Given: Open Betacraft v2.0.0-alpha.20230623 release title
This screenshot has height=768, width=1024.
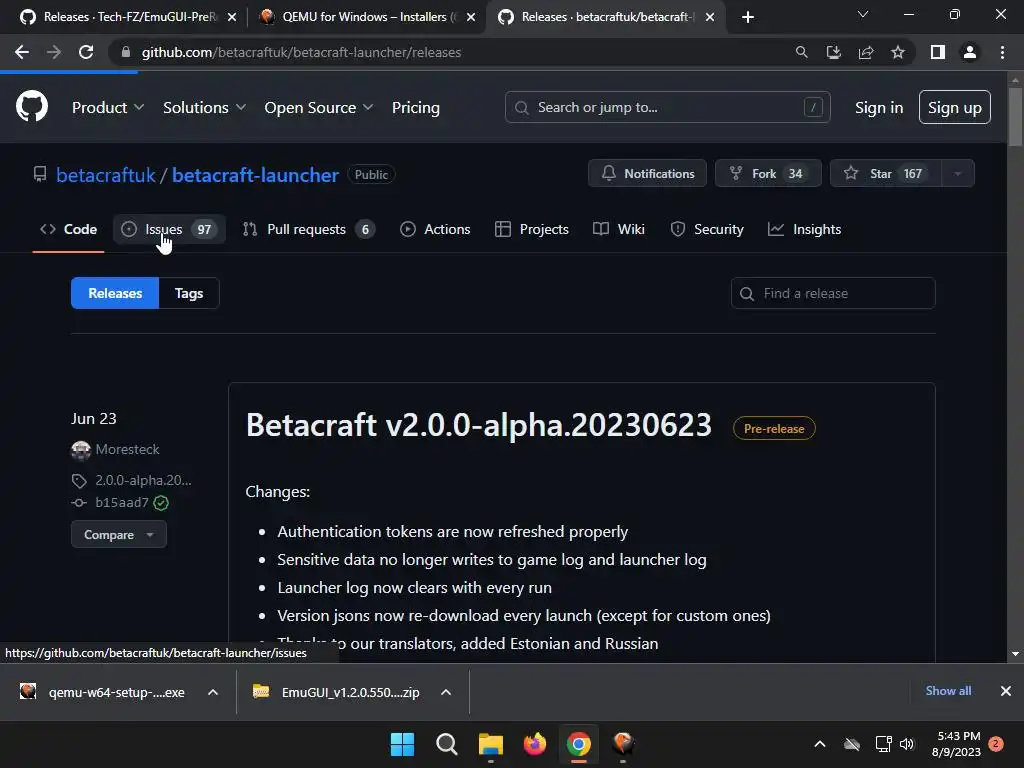Looking at the screenshot, I should [479, 425].
